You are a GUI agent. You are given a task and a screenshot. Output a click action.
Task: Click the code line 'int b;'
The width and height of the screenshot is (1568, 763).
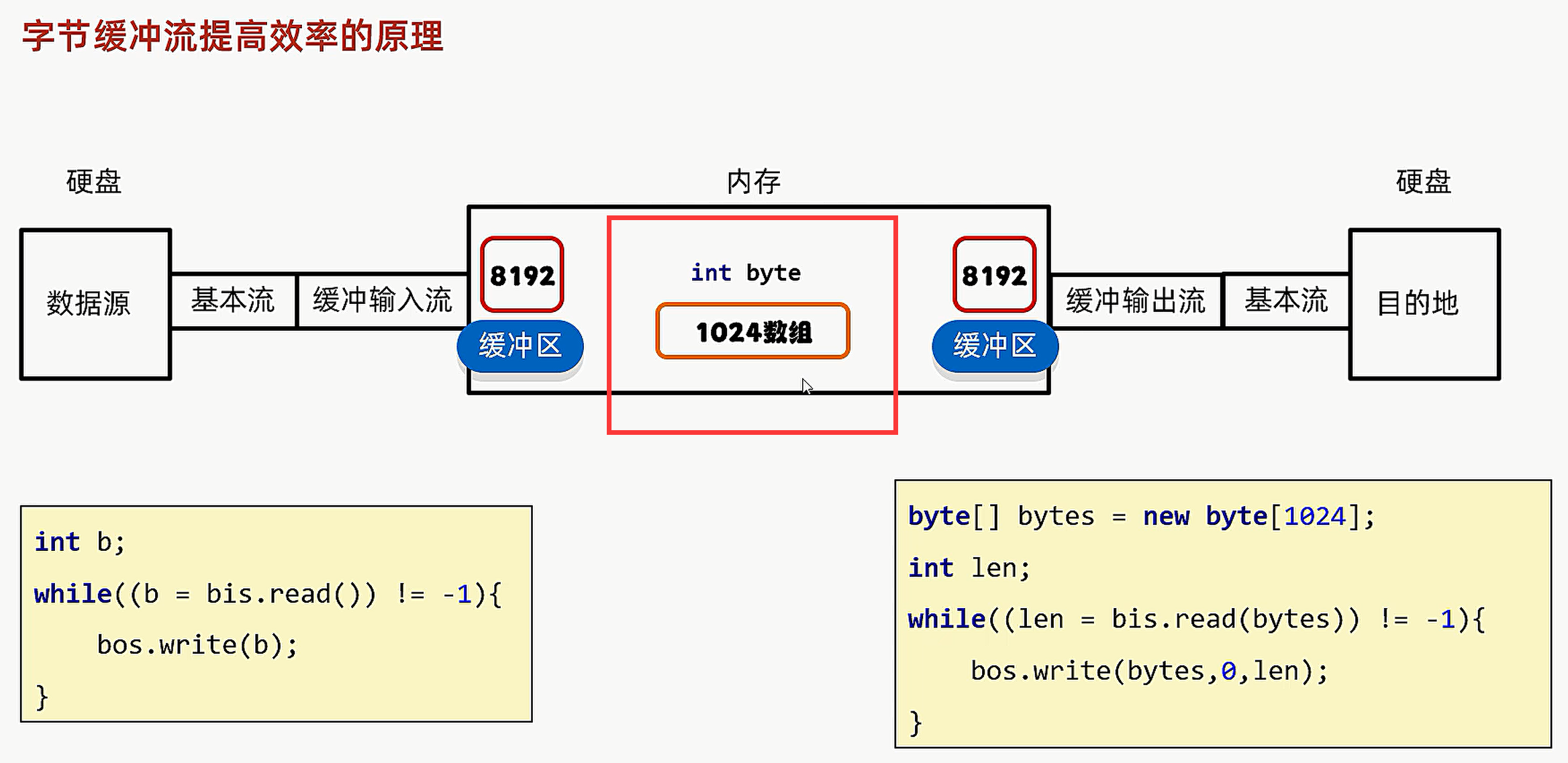(80, 542)
